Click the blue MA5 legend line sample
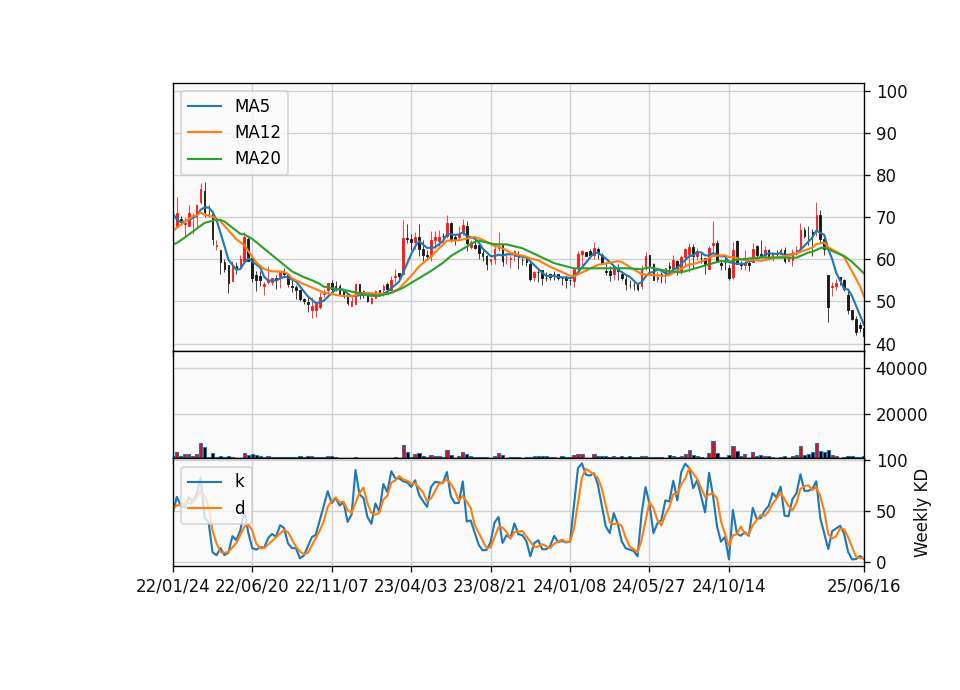Image resolution: width=960 pixels, height=690 pixels. point(204,107)
